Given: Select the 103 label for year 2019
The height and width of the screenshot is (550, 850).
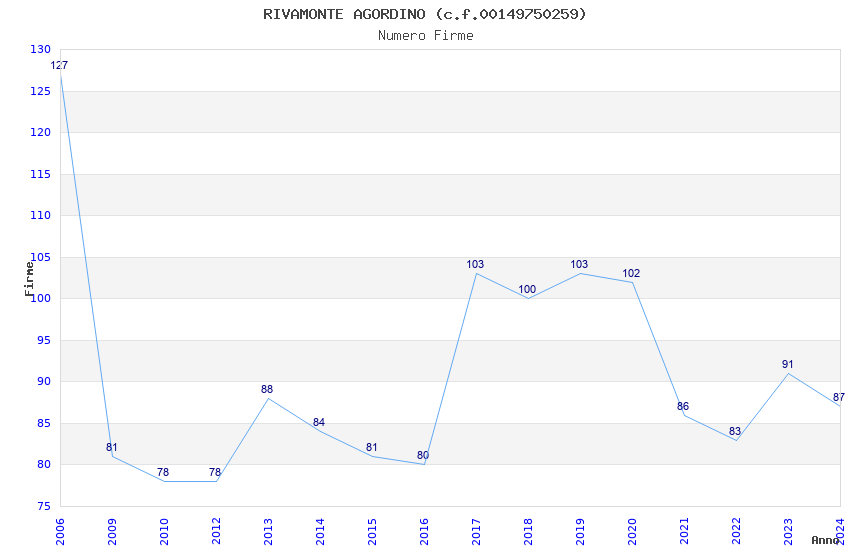Looking at the screenshot, I should 579,264.
